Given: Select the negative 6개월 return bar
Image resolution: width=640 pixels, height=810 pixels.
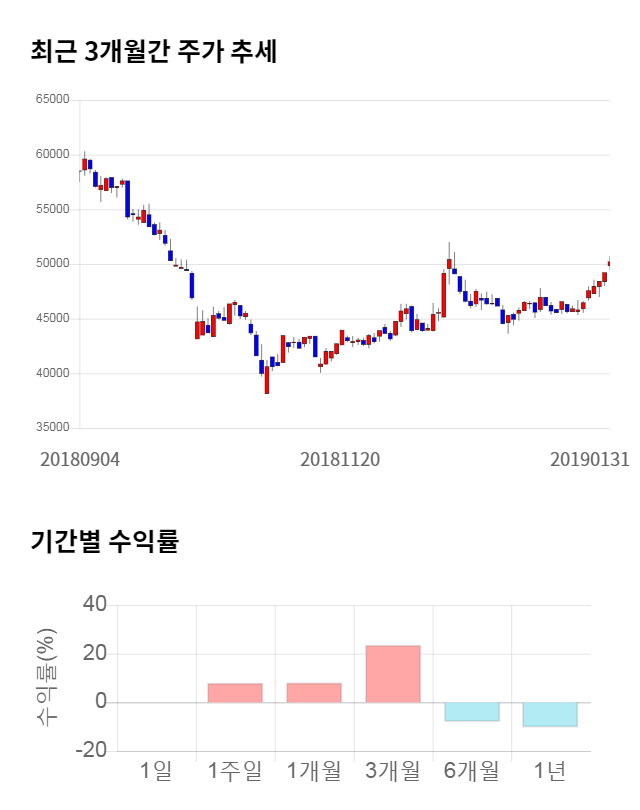Looking at the screenshot, I should tap(471, 711).
